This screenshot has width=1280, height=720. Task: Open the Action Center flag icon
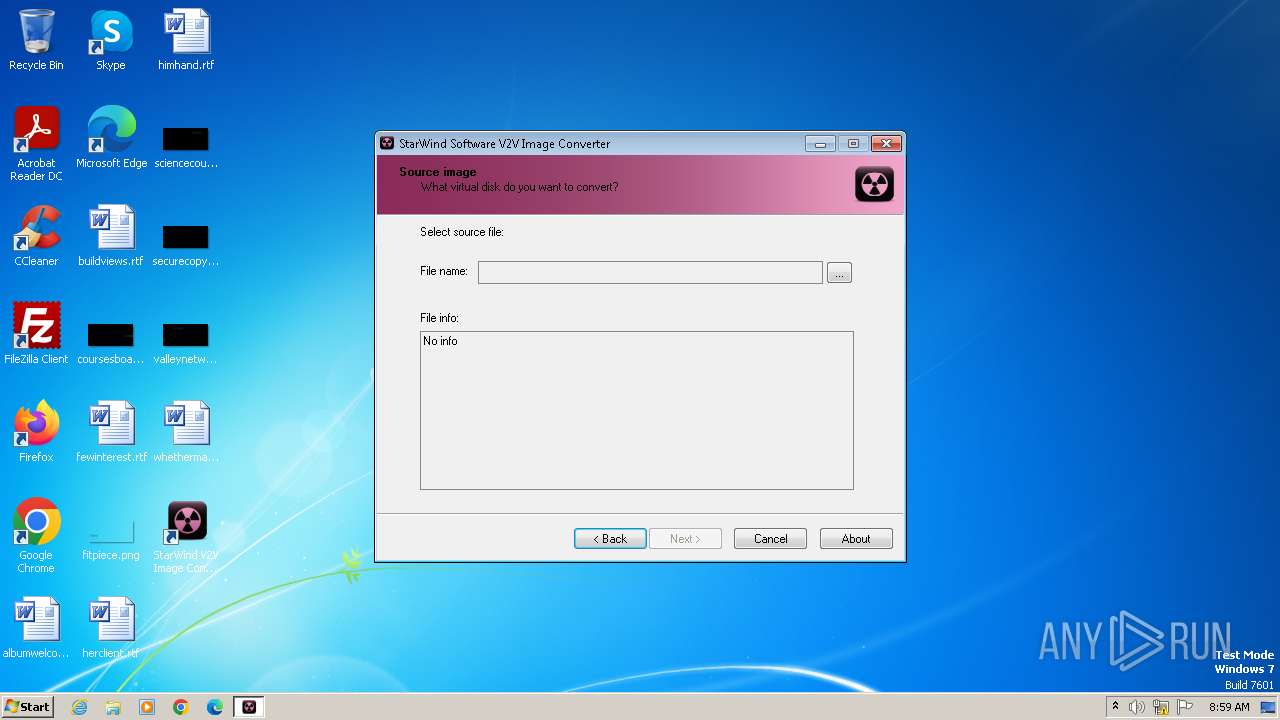click(x=1185, y=707)
